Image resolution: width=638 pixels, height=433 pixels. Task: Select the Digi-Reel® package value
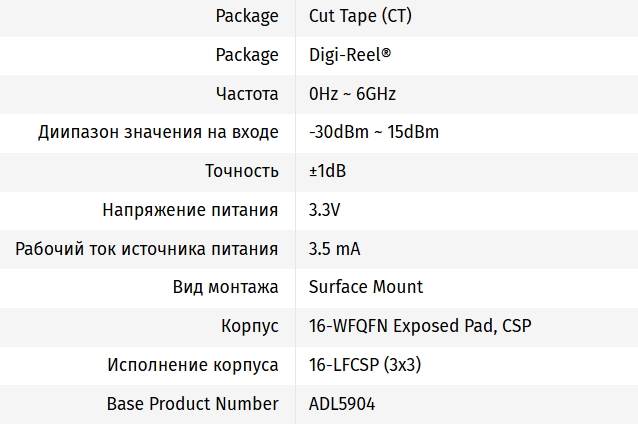350,55
